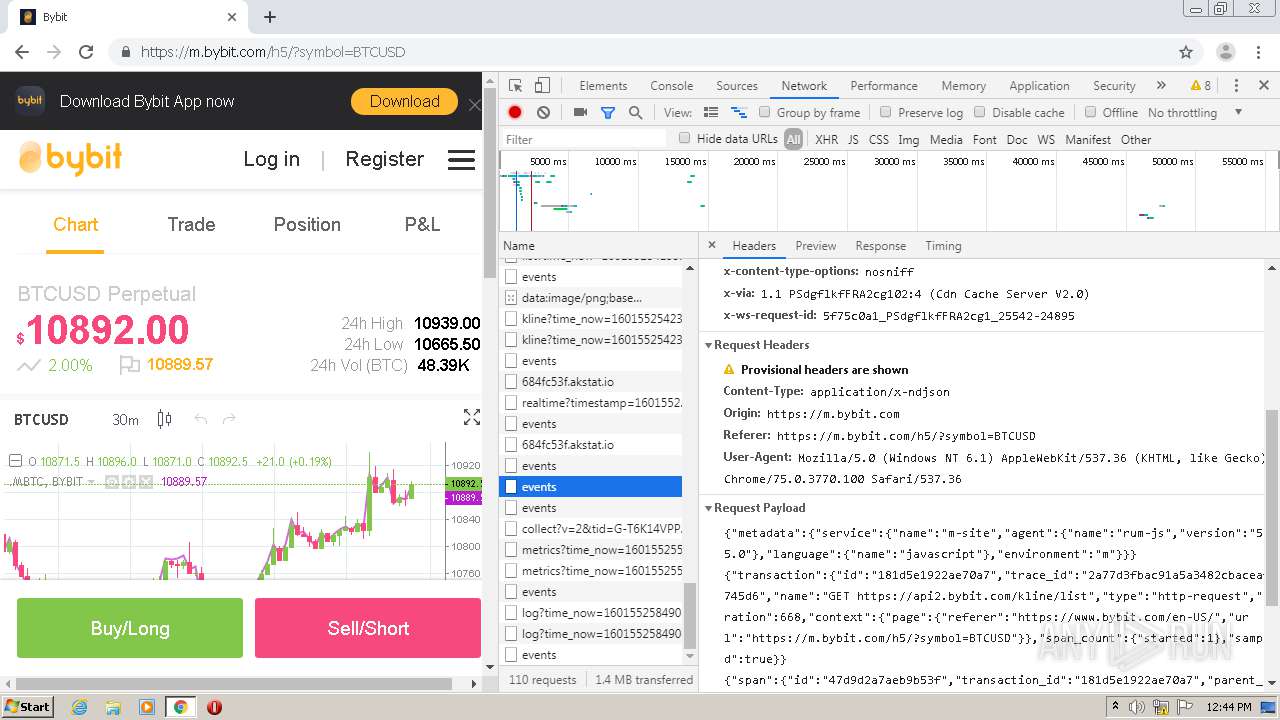
Task: Open the P&L tab
Action: 422,224
